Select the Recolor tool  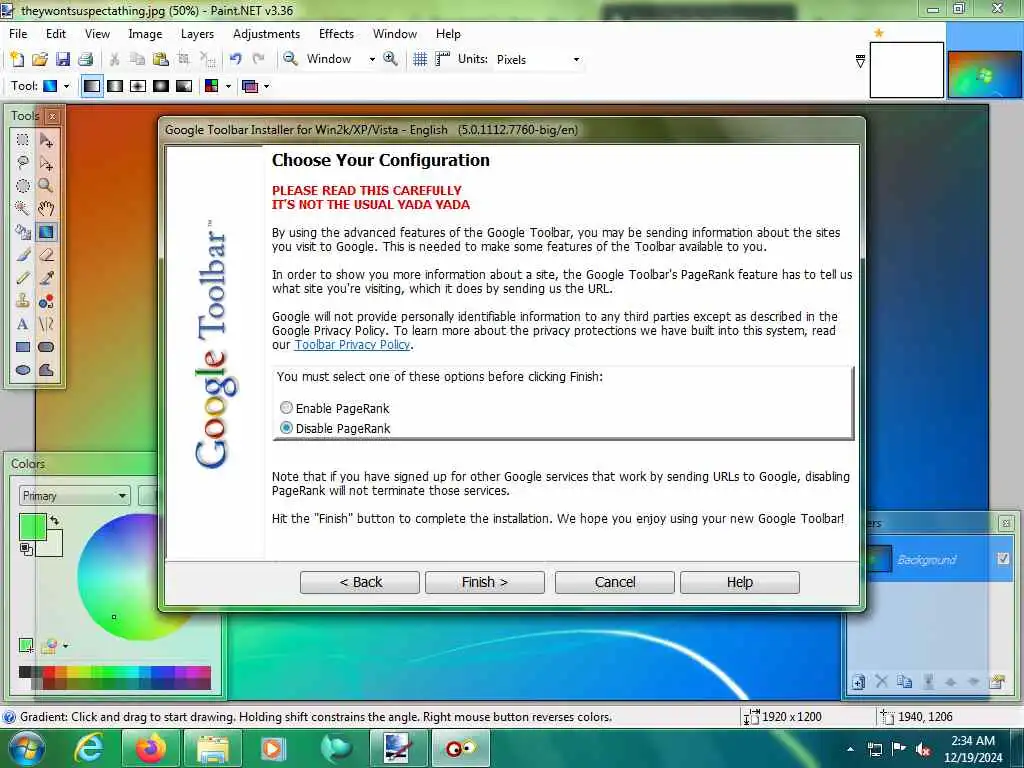tap(46, 301)
